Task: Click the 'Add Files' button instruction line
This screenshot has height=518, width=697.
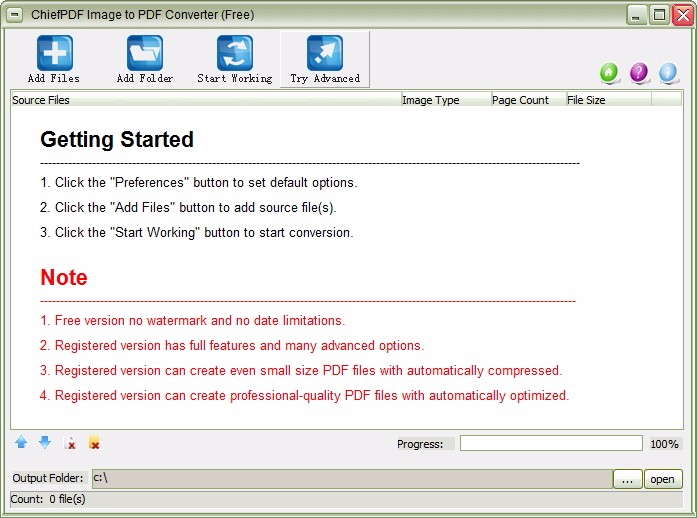Action: click(x=188, y=208)
